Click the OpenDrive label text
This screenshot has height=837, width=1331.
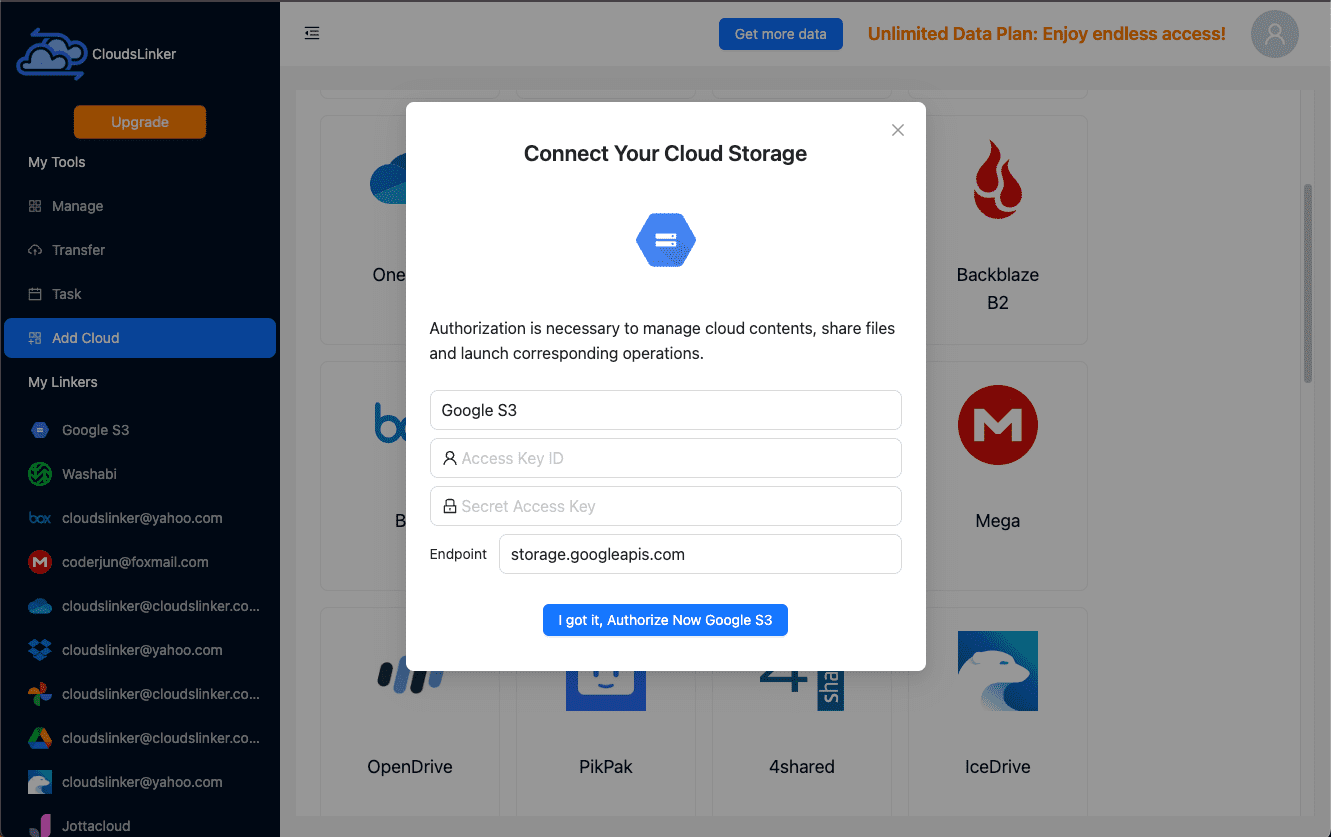click(410, 767)
